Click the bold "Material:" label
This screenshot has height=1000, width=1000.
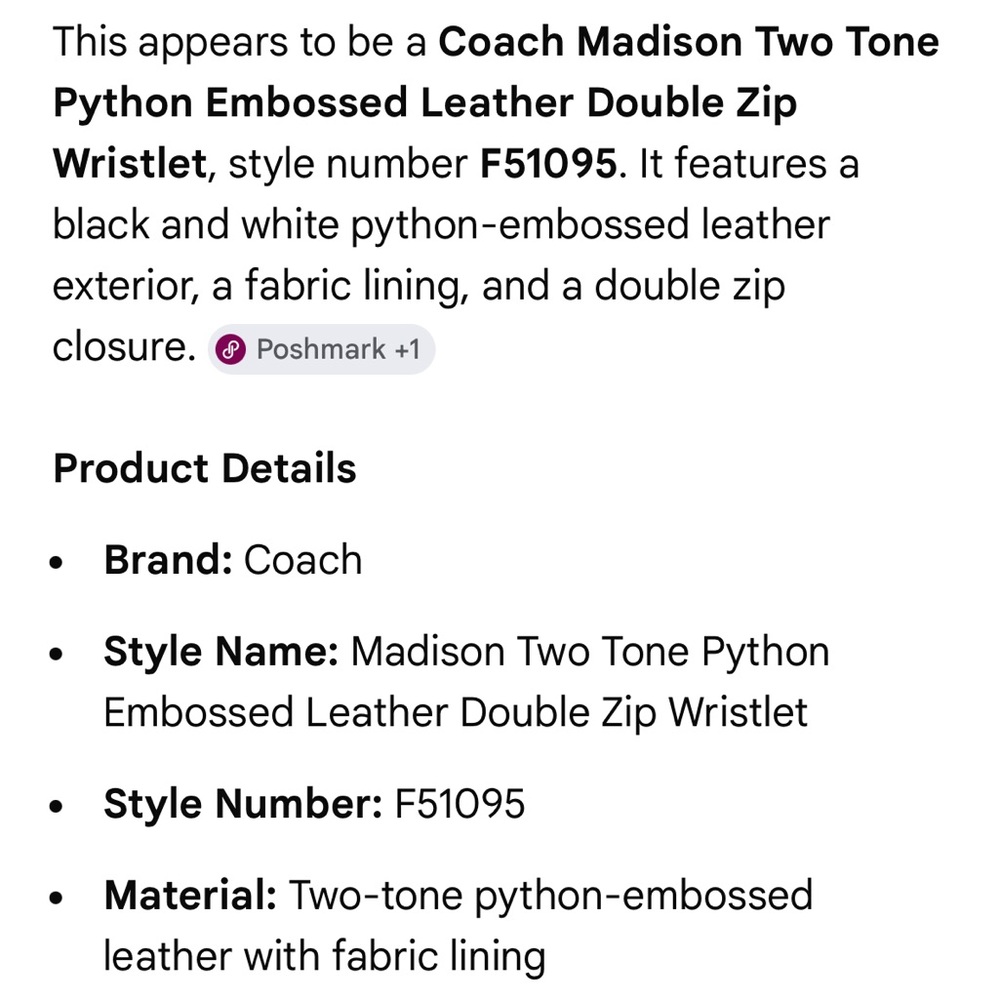click(190, 895)
